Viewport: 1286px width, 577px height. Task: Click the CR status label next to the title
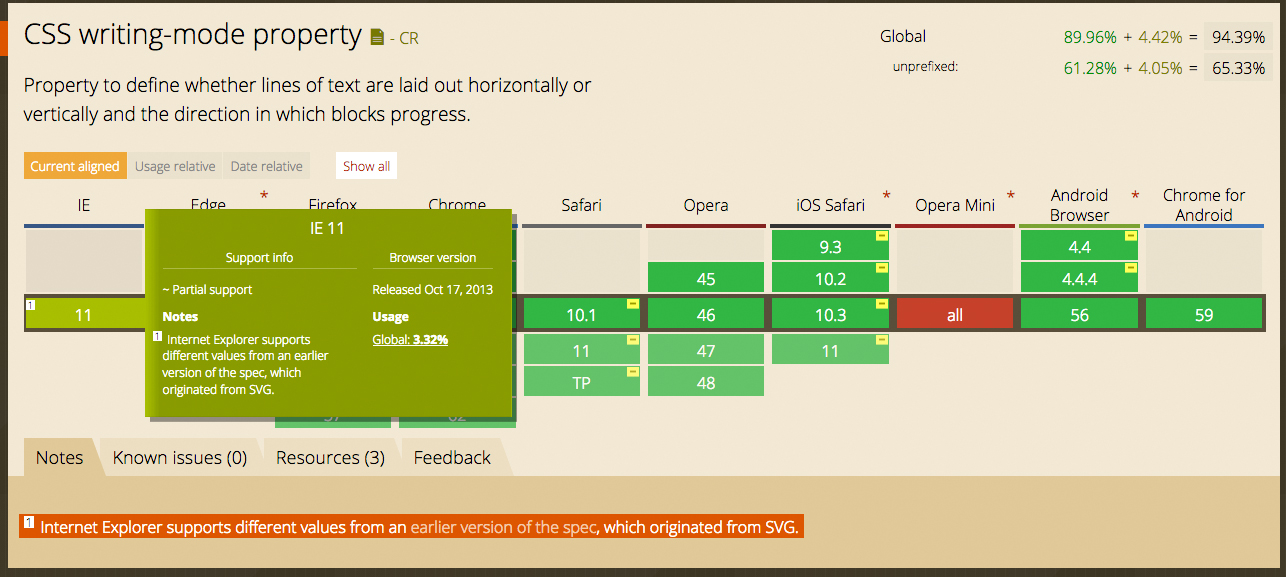(409, 38)
